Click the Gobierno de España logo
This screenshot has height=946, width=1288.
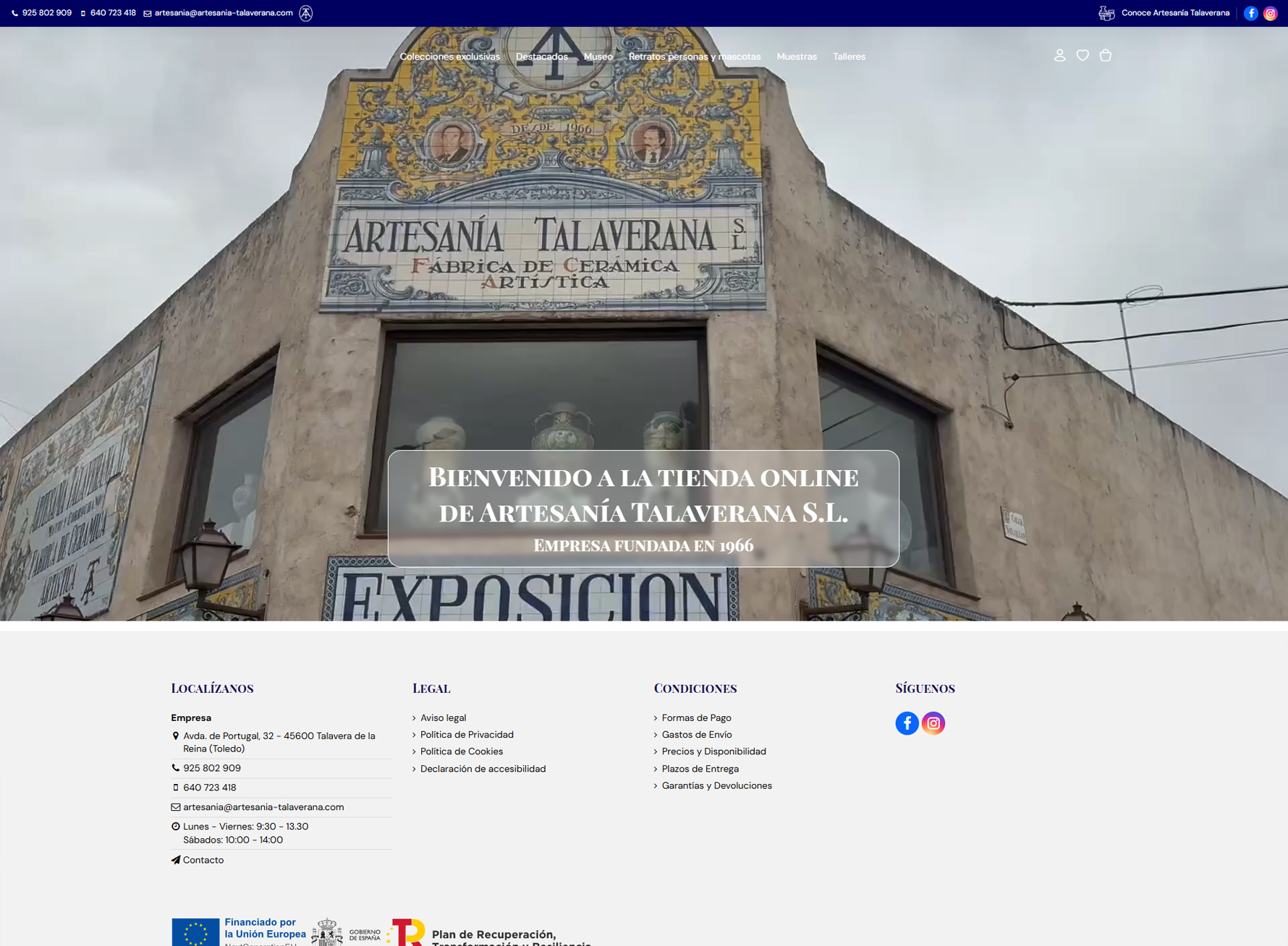click(346, 933)
